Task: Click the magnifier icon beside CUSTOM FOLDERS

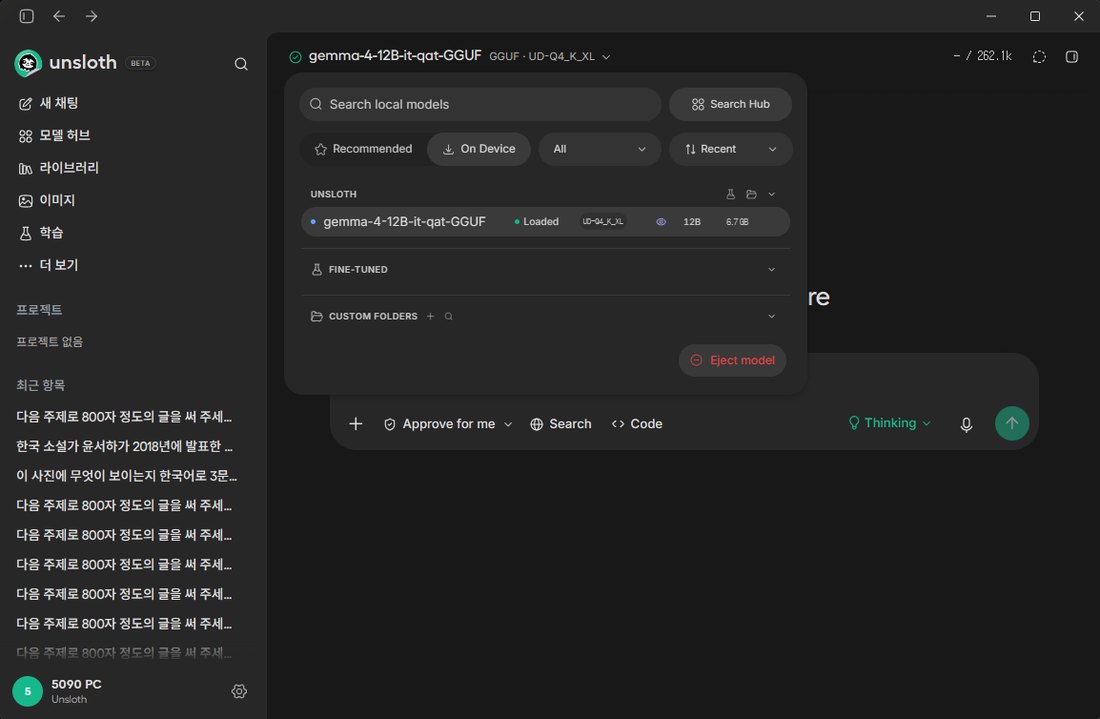Action: (448, 316)
